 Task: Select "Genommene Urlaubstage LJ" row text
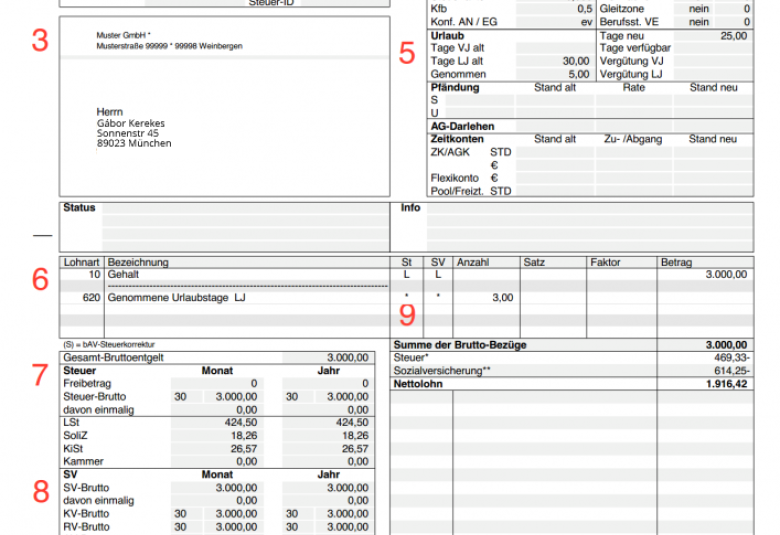coord(176,298)
